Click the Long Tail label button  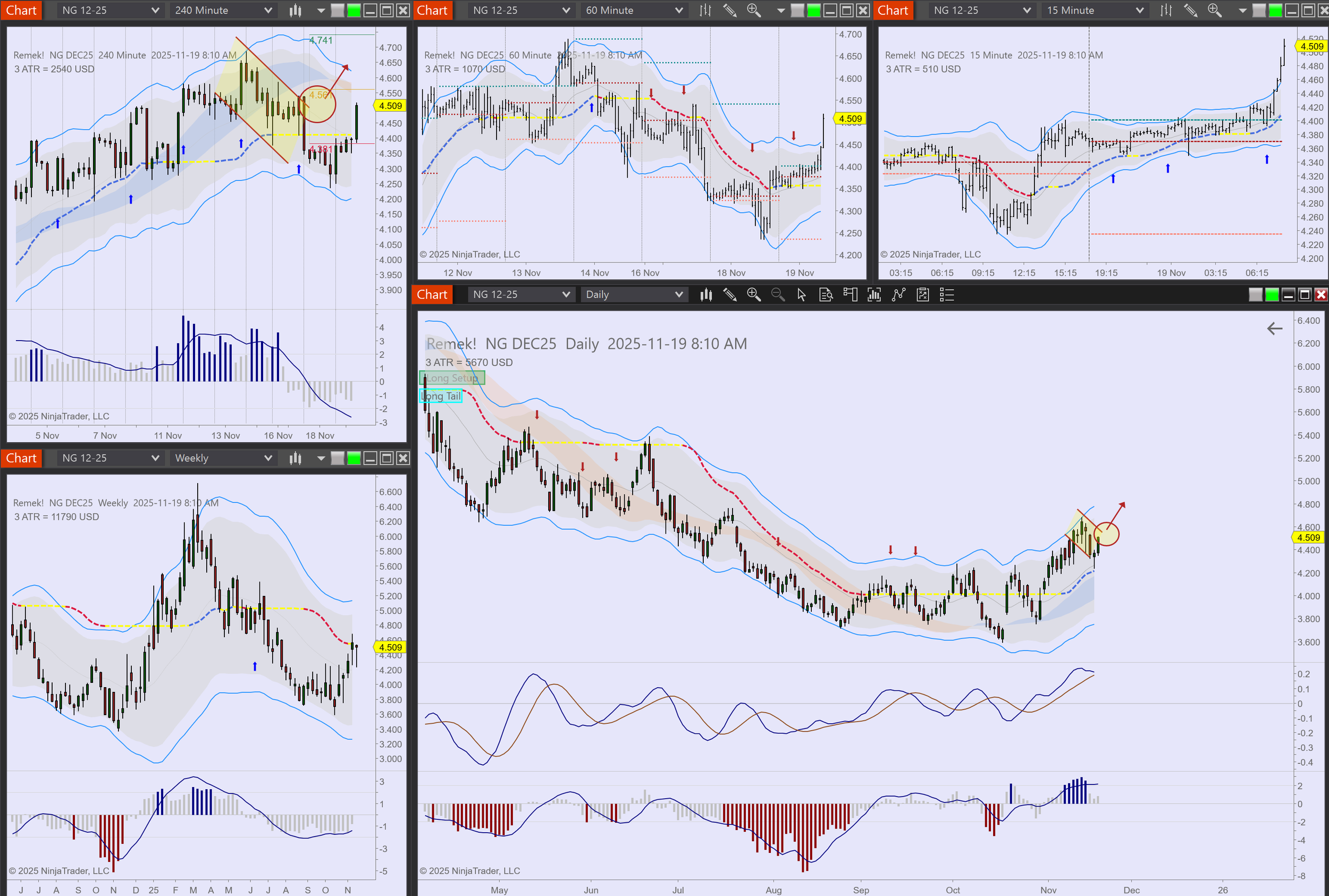click(x=441, y=396)
